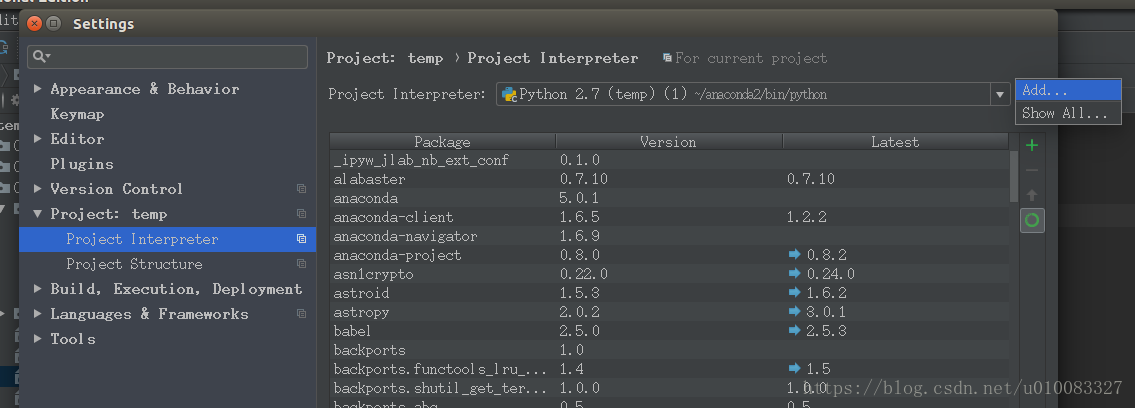Click the update arrow icon for babel
1135x408 pixels.
point(795,331)
